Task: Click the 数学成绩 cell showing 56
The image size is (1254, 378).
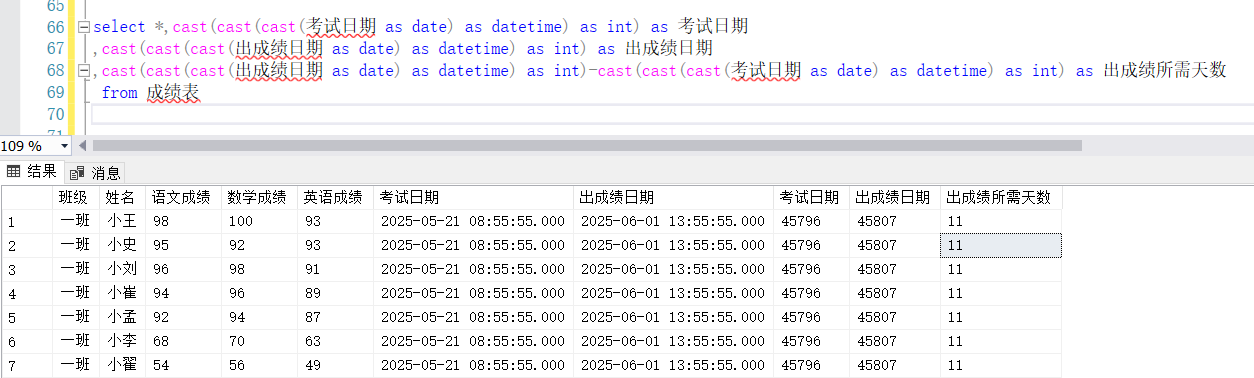Action: [259, 365]
